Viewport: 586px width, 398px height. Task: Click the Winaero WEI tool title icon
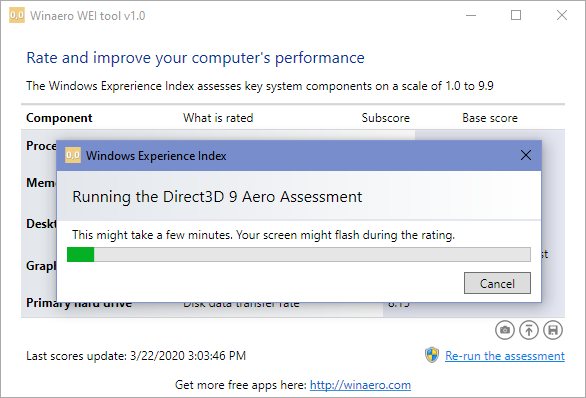pos(17,15)
